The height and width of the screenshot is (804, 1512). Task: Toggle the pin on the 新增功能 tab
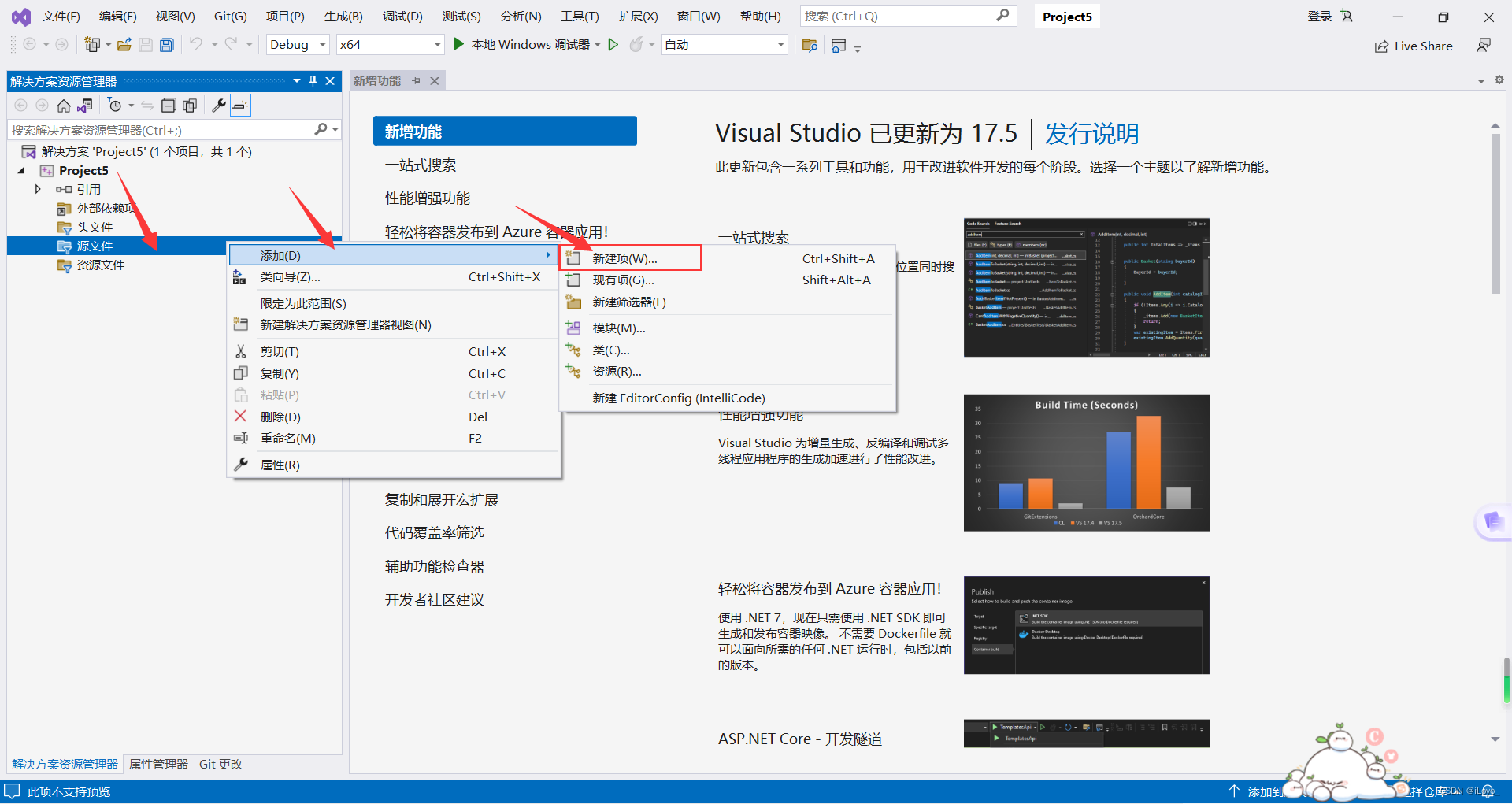click(416, 80)
